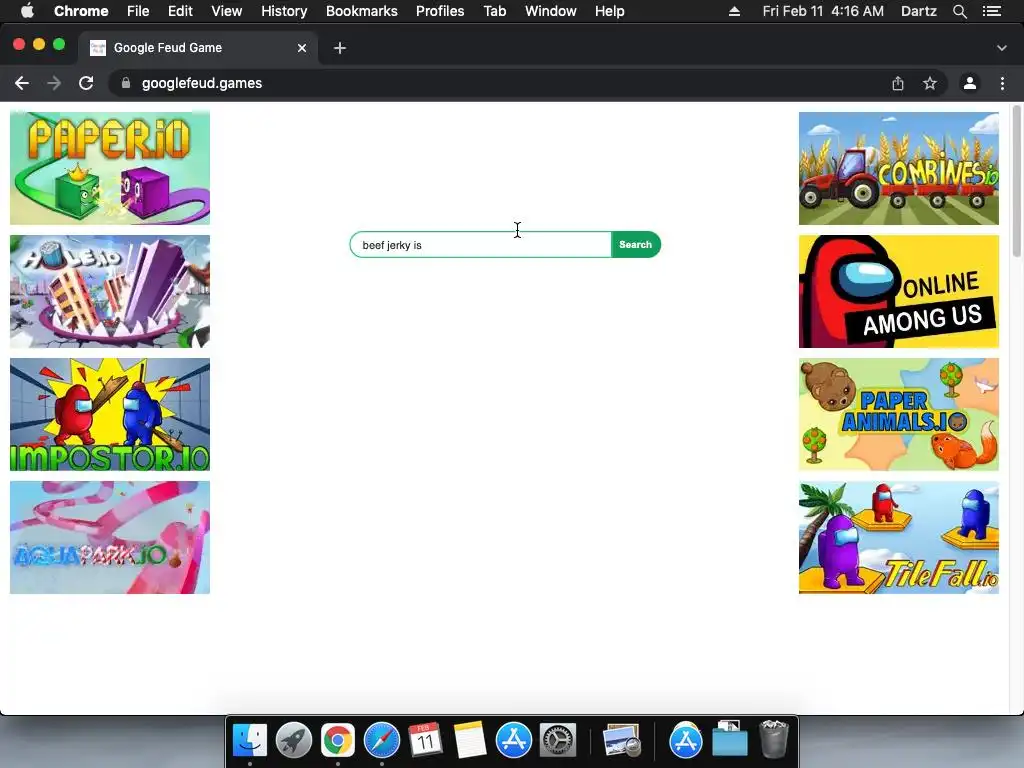Close the Google Feud Game tab

pyautogui.click(x=302, y=48)
